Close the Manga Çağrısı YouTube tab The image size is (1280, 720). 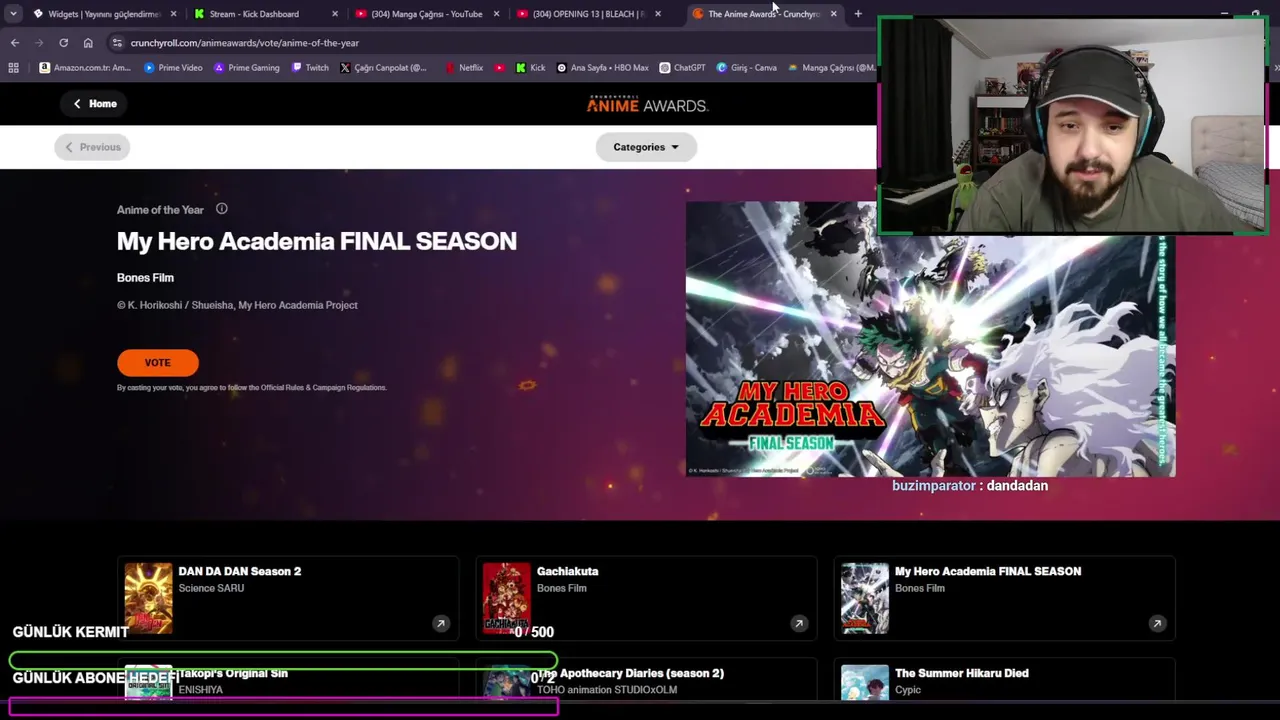pos(496,14)
